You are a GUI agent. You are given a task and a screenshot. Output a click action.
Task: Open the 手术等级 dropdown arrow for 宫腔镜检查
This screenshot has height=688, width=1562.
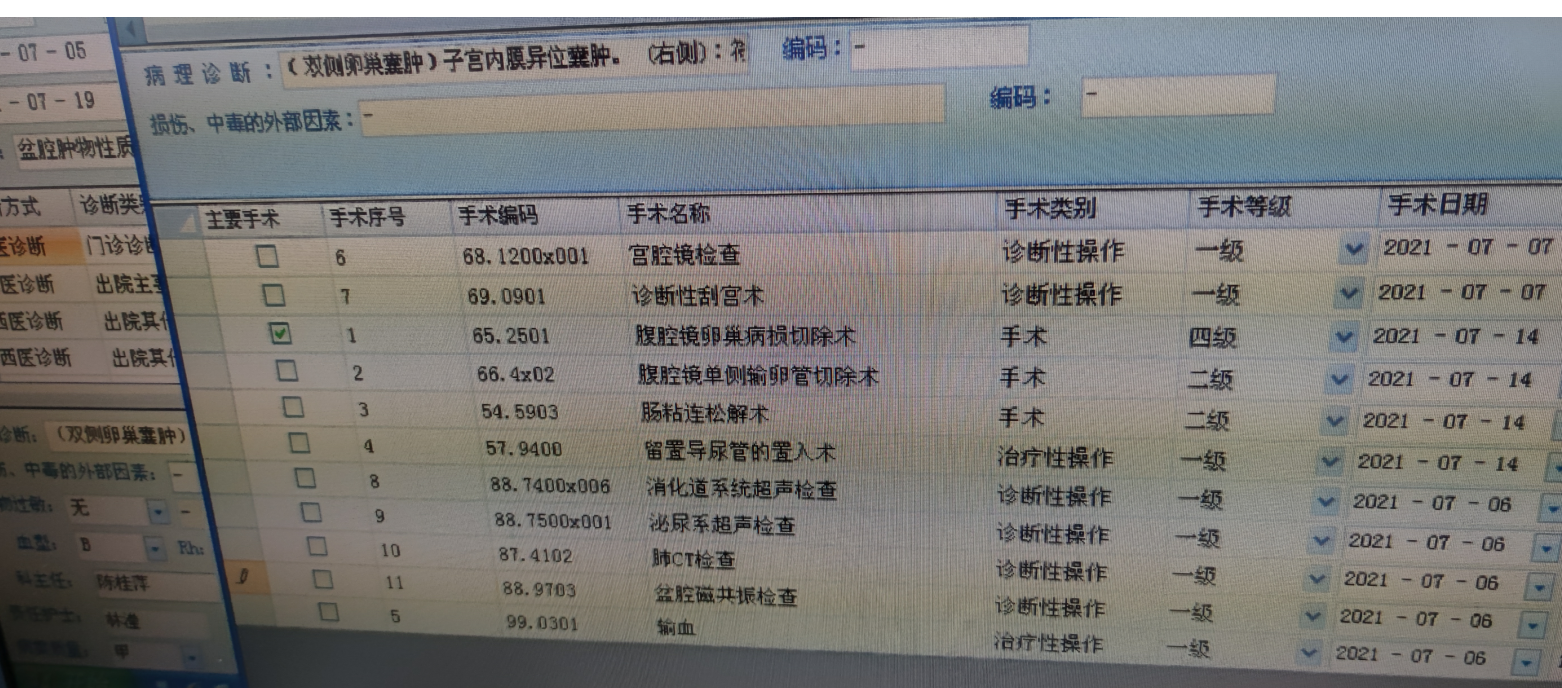point(1354,249)
